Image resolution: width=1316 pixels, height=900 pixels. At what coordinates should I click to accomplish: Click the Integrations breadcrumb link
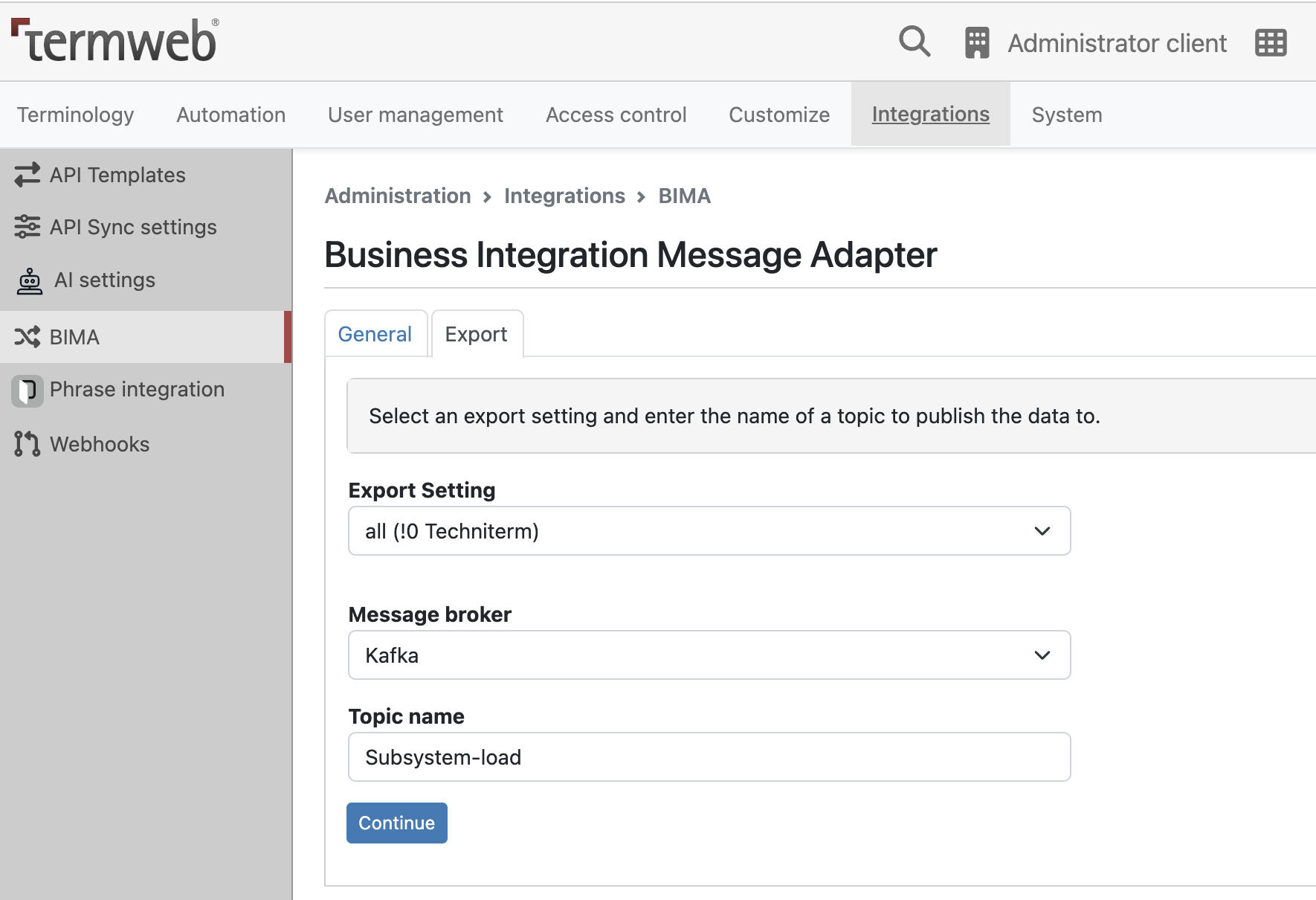coord(564,196)
